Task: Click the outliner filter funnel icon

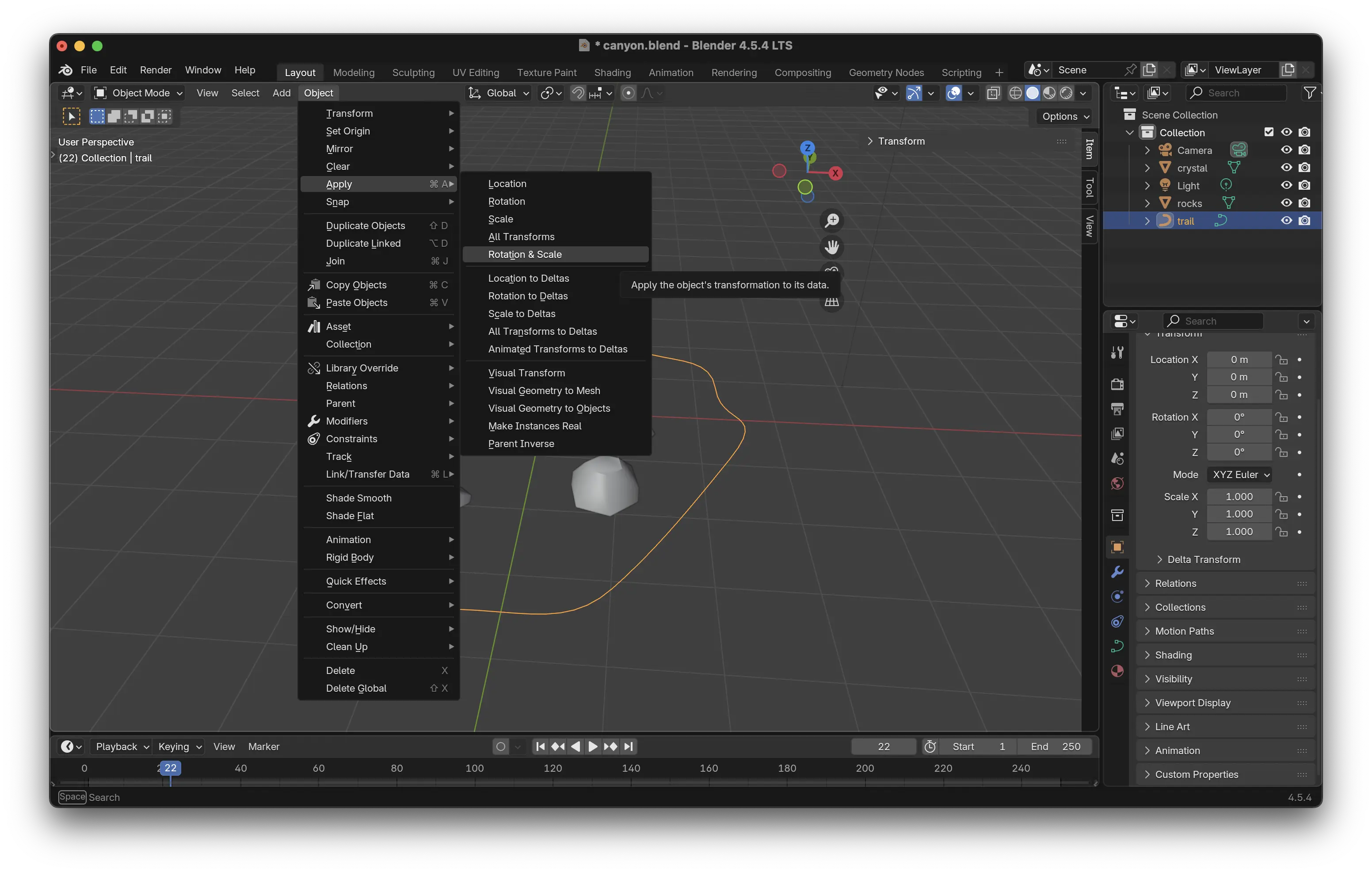Action: [1309, 93]
